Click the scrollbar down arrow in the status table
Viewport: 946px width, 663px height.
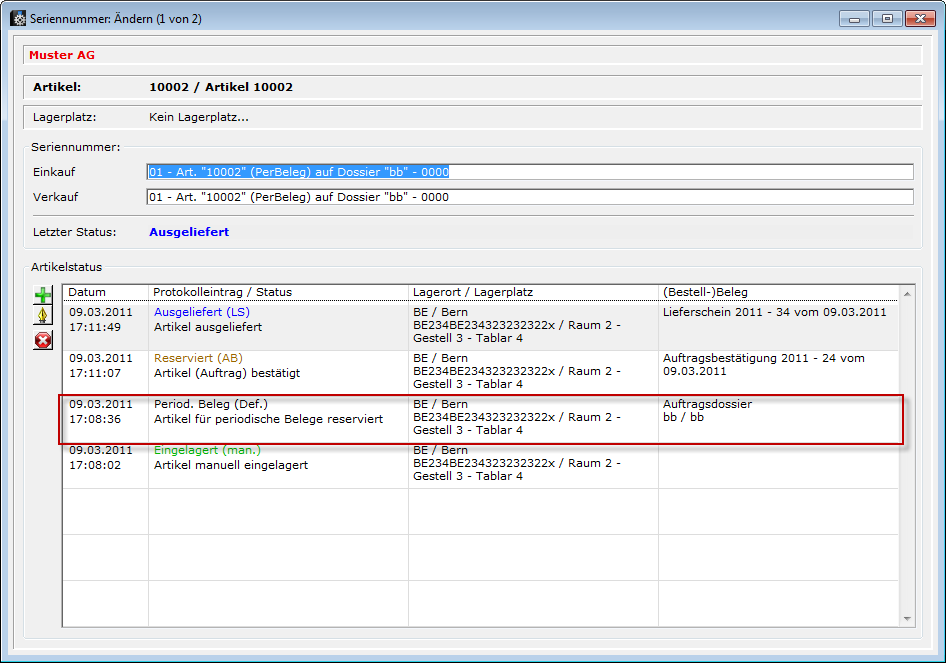tap(907, 619)
